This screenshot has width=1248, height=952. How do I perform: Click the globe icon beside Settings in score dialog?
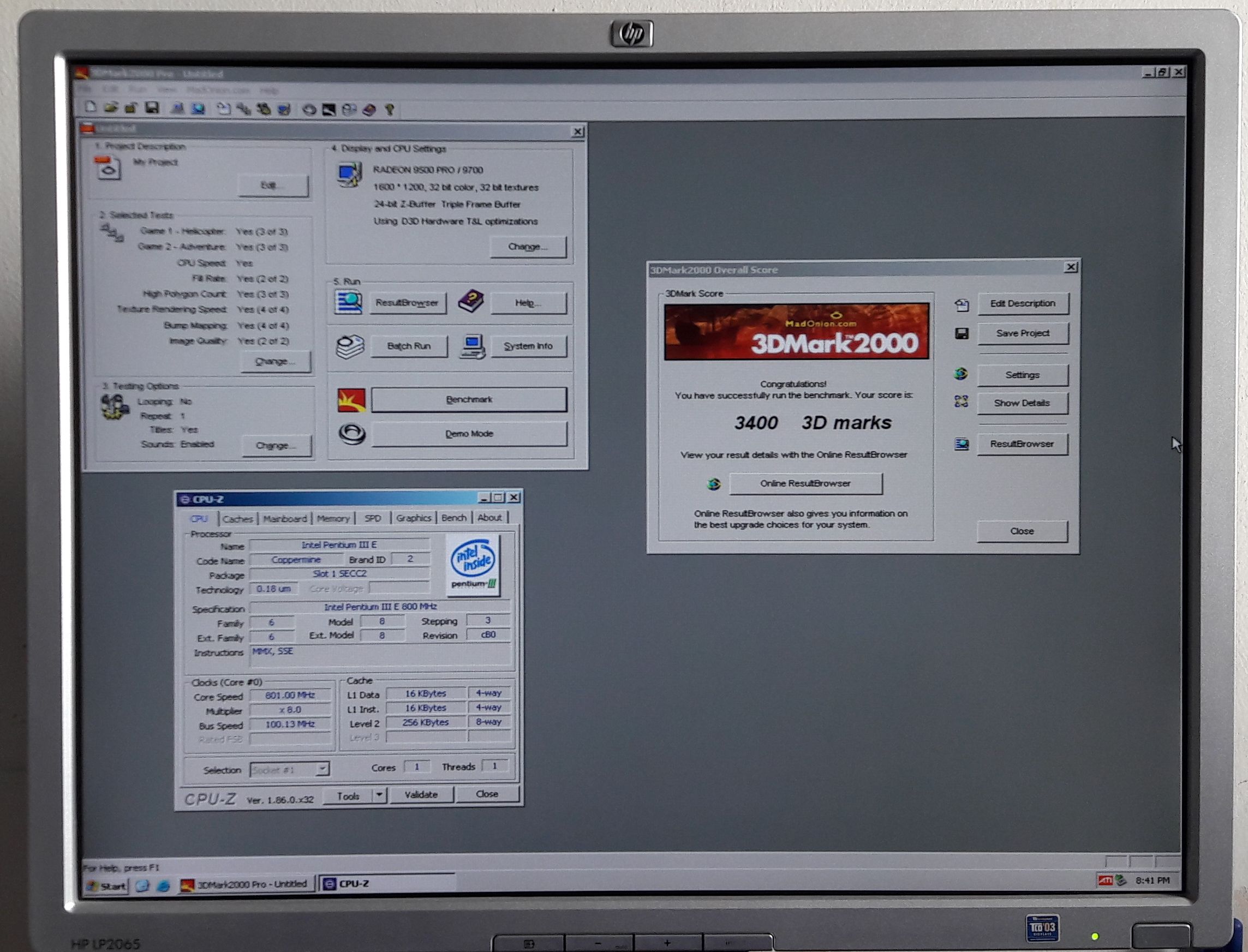pyautogui.click(x=960, y=374)
